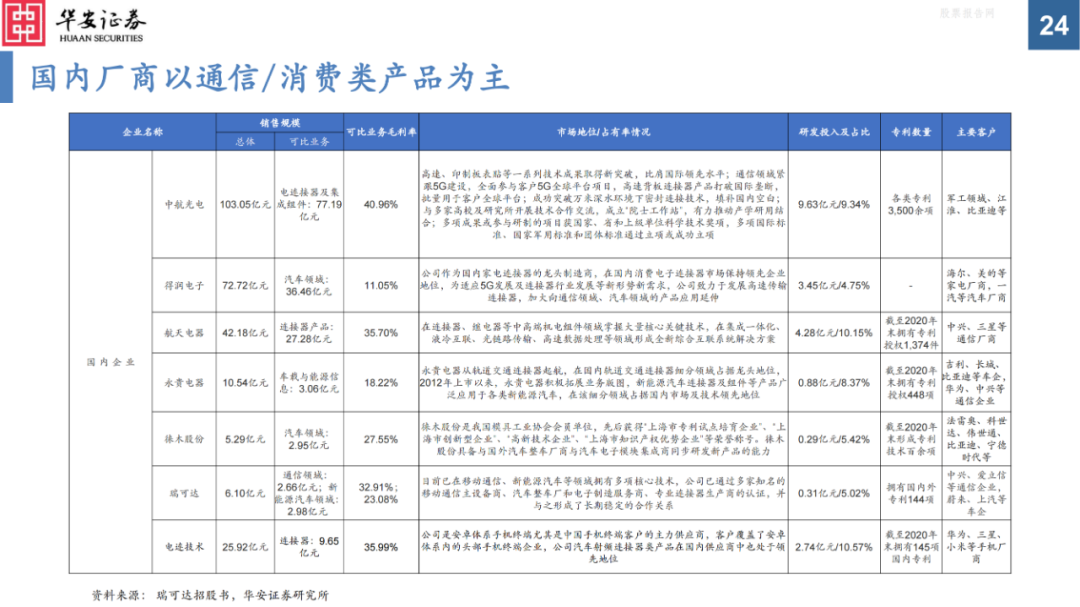1080x607 pixels.
Task: Click the 销售规模 header cell
Action: 280,123
